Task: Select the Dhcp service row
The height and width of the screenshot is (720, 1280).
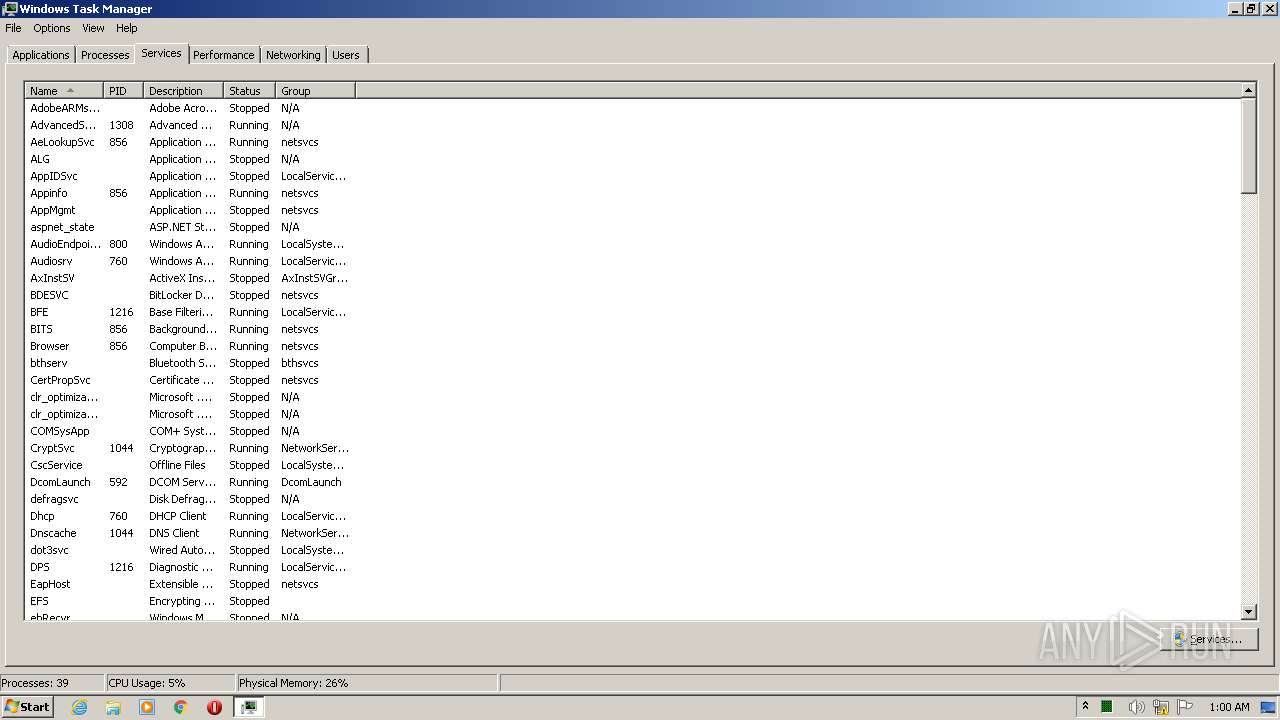Action: tap(190, 516)
